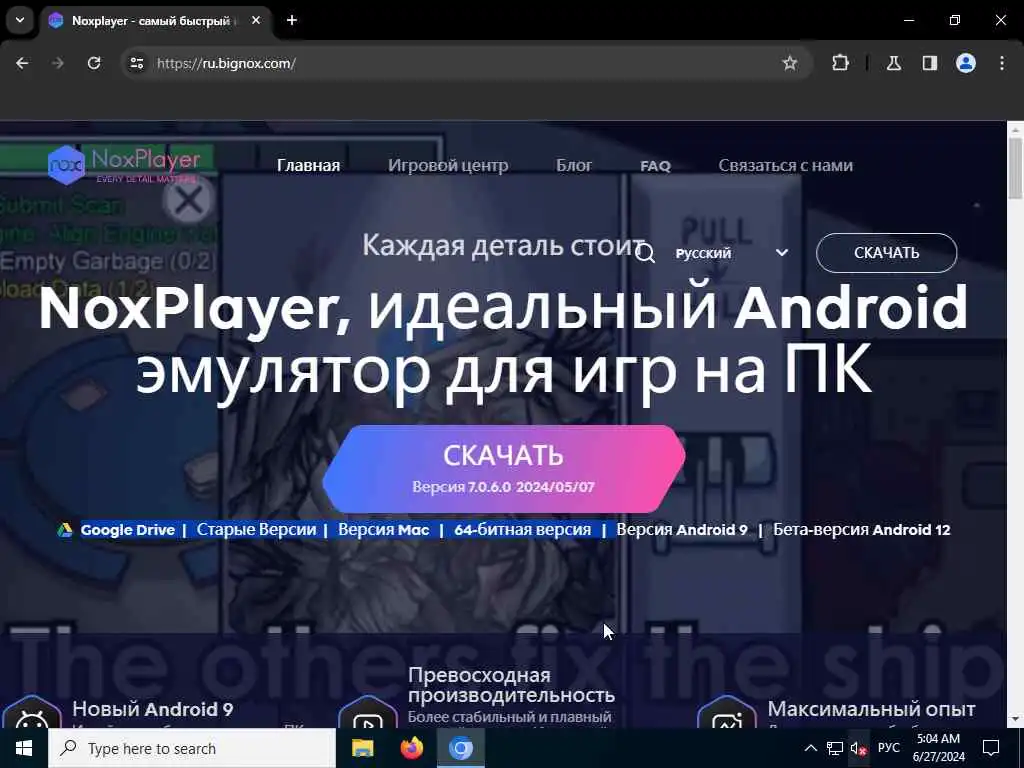This screenshot has height=768, width=1024.
Task: Open the 64-битная версия link
Action: tap(522, 530)
